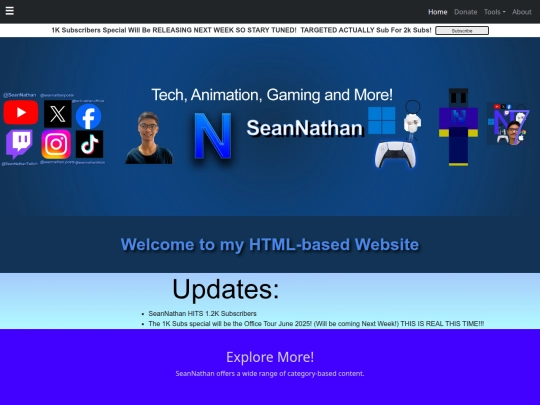Click the Minecraft skin character
The width and height of the screenshot is (540, 405).
(458, 127)
